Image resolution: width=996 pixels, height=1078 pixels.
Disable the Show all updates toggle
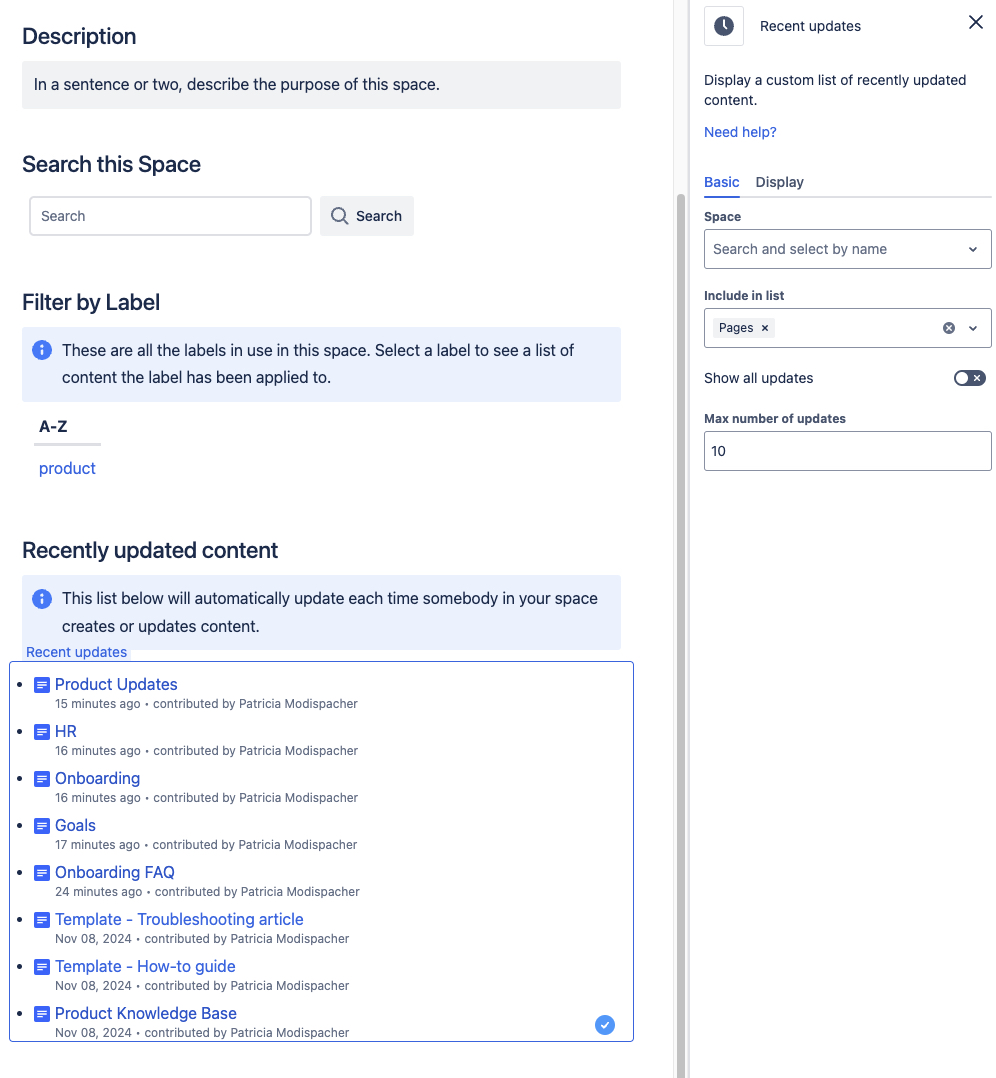969,378
